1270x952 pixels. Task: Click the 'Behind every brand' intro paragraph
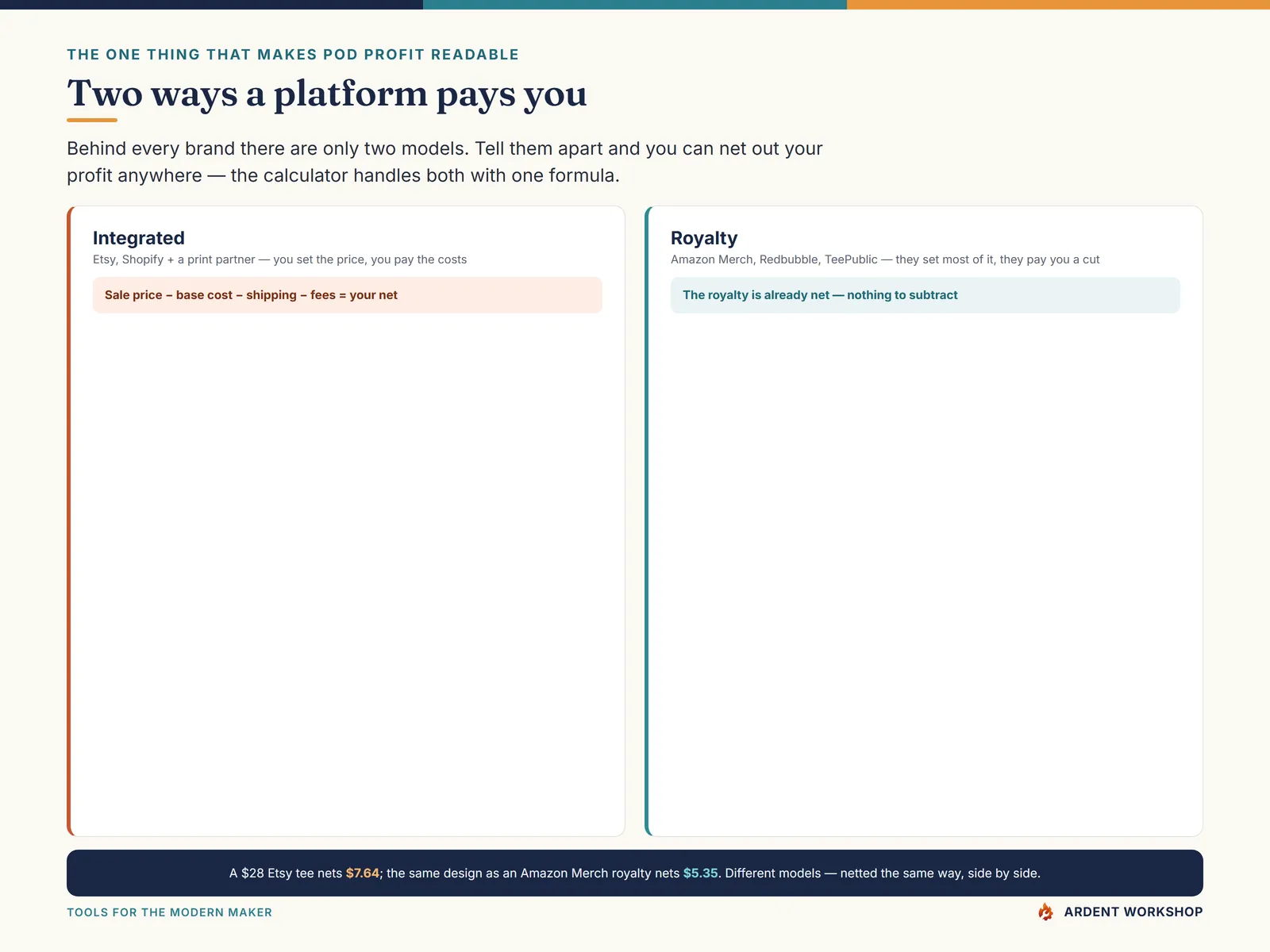coord(444,162)
